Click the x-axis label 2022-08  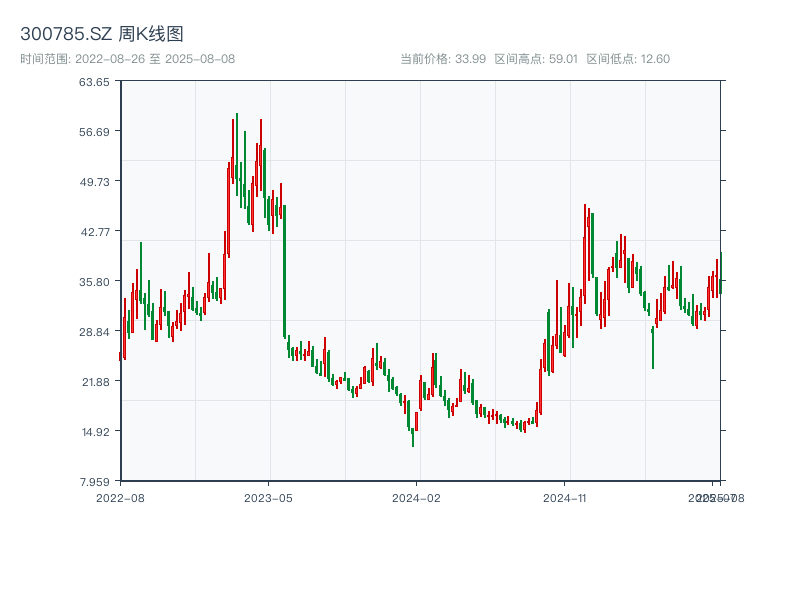(120, 498)
